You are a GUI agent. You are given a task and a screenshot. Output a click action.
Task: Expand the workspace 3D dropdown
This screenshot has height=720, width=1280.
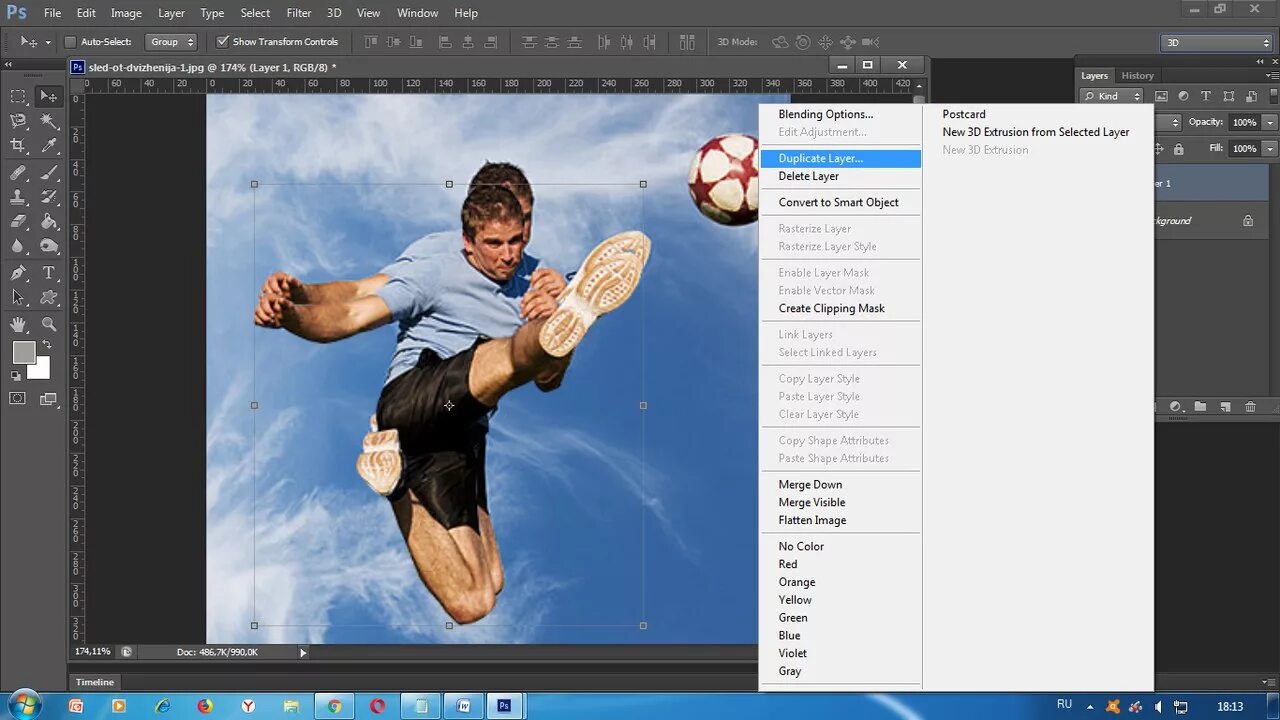(x=1216, y=43)
